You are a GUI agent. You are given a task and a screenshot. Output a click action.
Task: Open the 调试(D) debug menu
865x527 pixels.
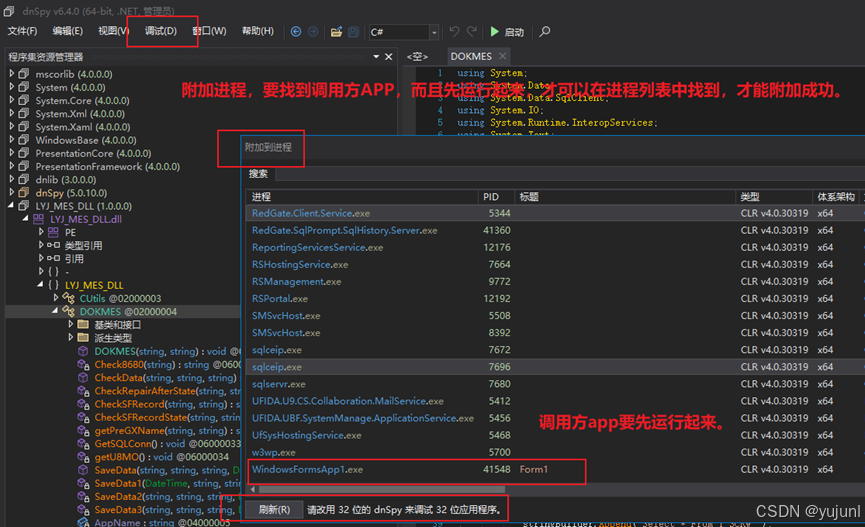click(x=161, y=31)
